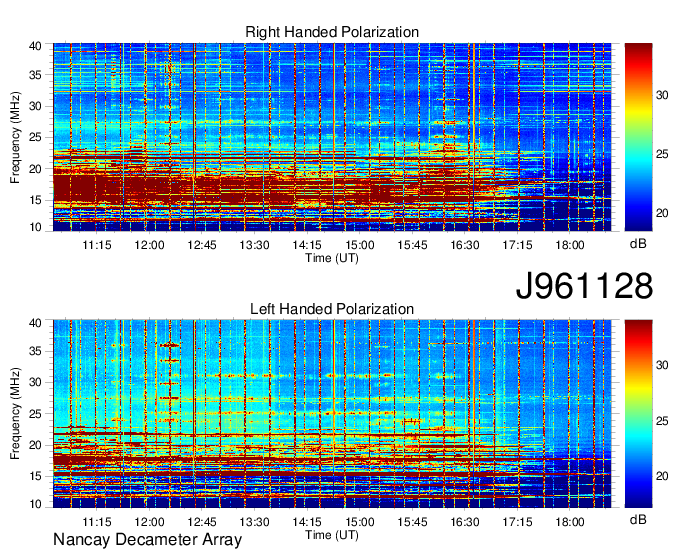Click the Nancay Decameter Array caption
Image resolution: width=680 pixels, height=552 pixels.
(x=147, y=540)
